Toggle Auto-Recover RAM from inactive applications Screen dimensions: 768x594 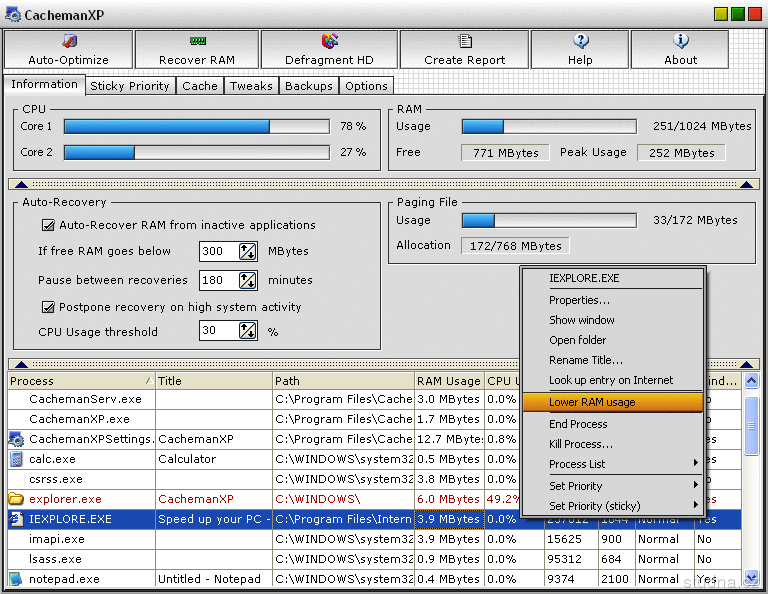(48, 226)
